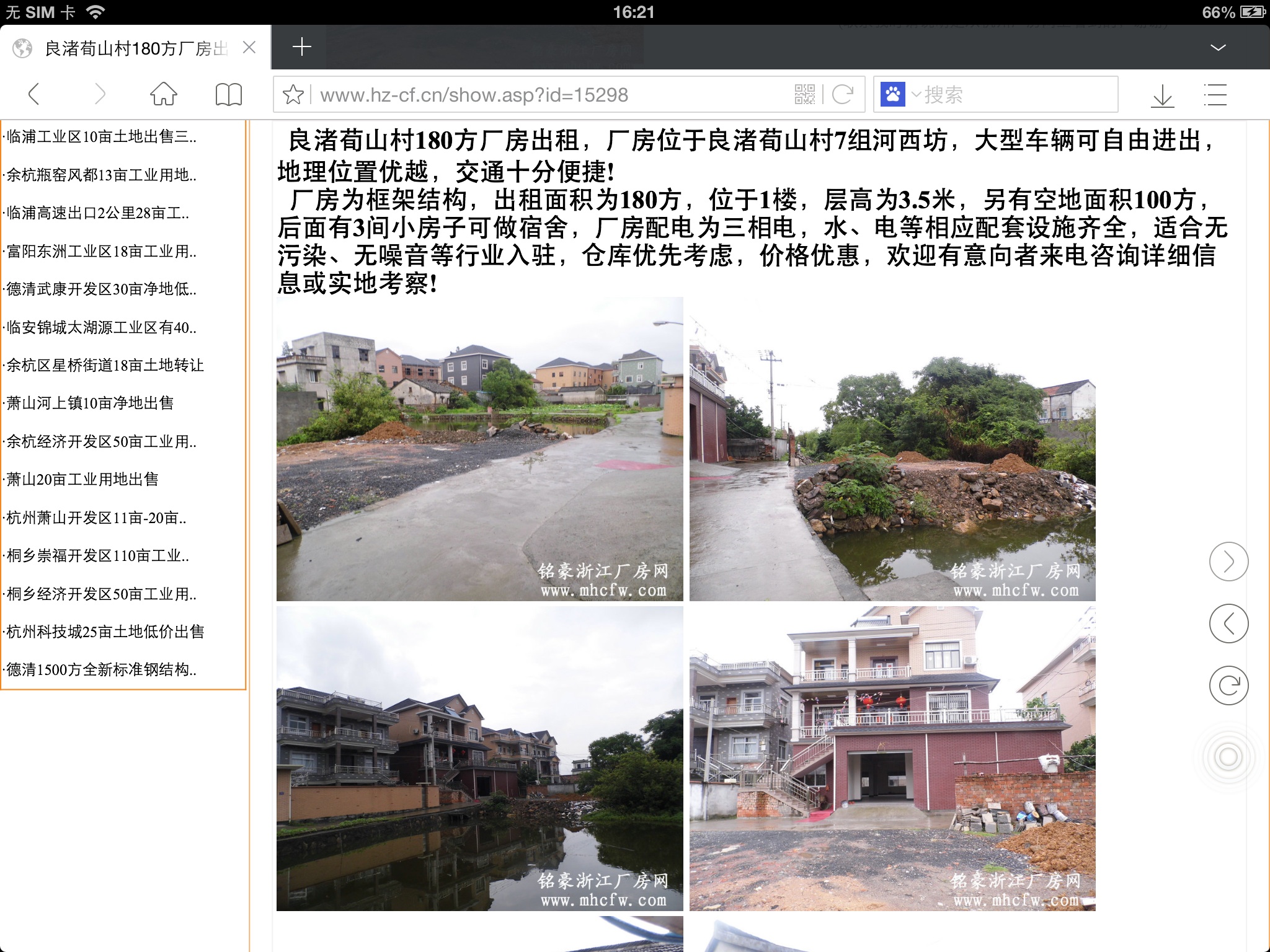This screenshot has width=1270, height=952.
Task: Reload page via address bar refresh icon
Action: click(843, 95)
